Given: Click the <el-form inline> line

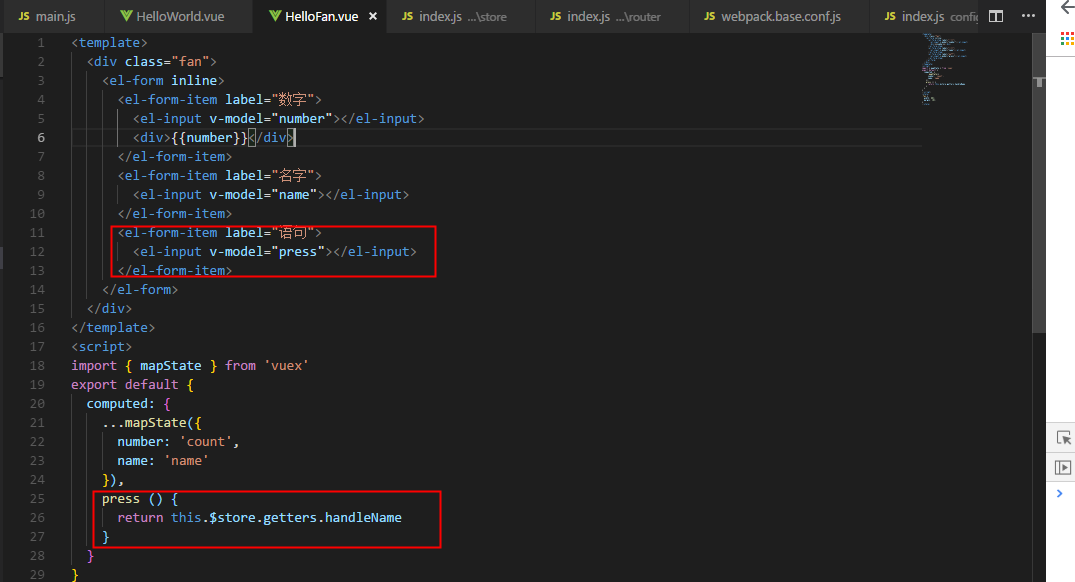Looking at the screenshot, I should pyautogui.click(x=163, y=81).
